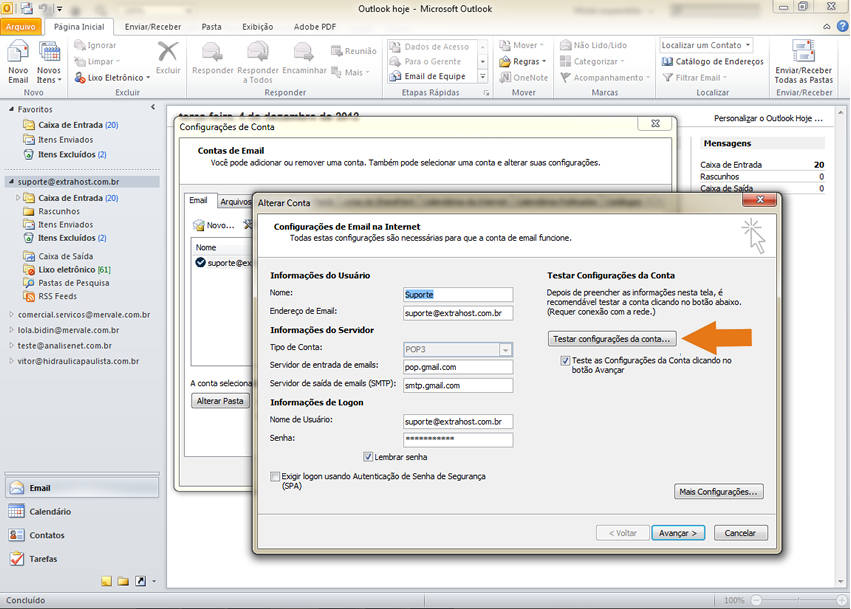851x609 pixels.
Task: Collapse suporte@extrahost.com.br account tree
Action: 11,181
